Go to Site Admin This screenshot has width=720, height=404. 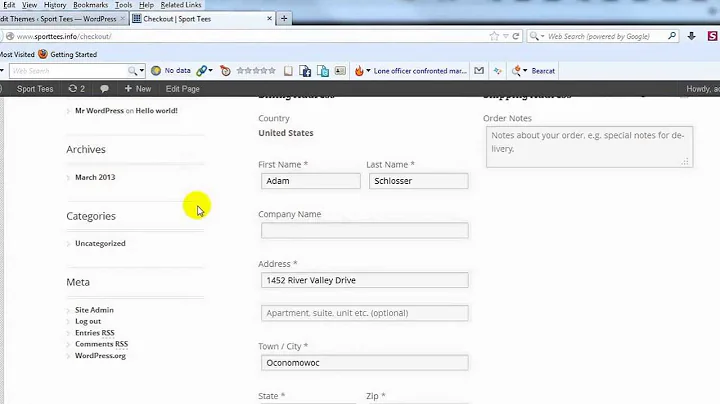pyautogui.click(x=94, y=310)
